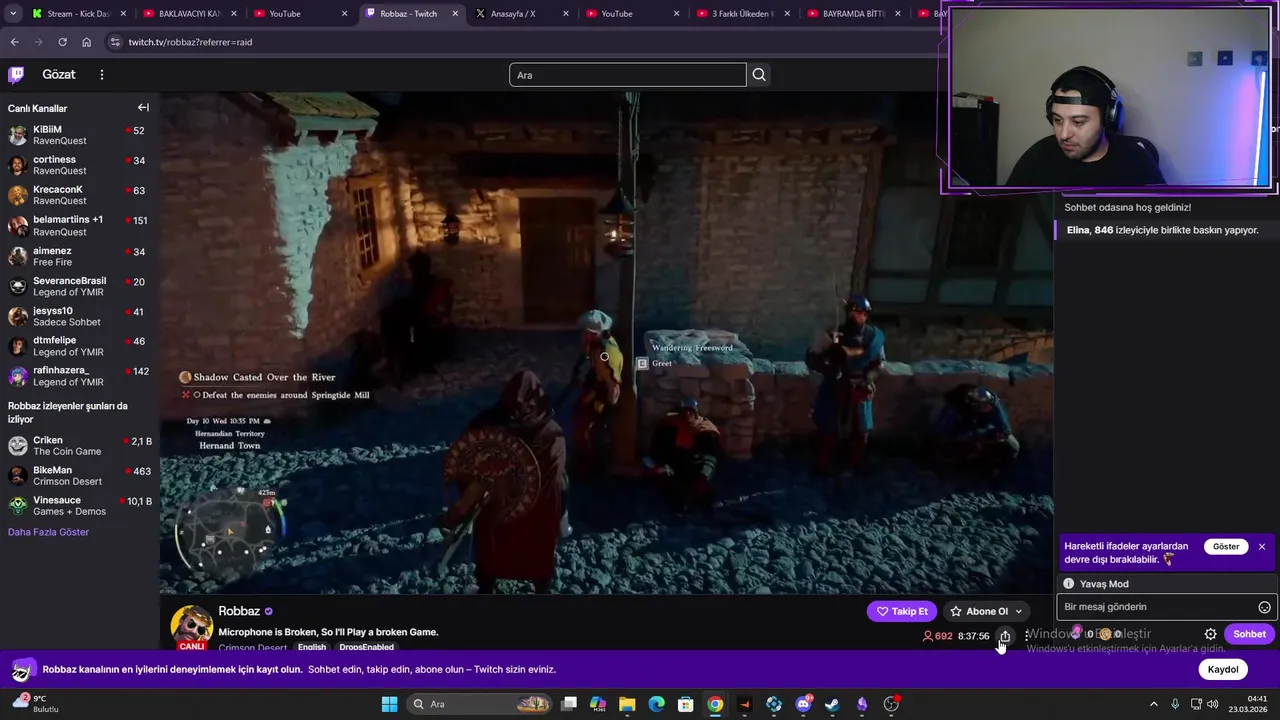Open the emote picker smiley icon

[1264, 607]
